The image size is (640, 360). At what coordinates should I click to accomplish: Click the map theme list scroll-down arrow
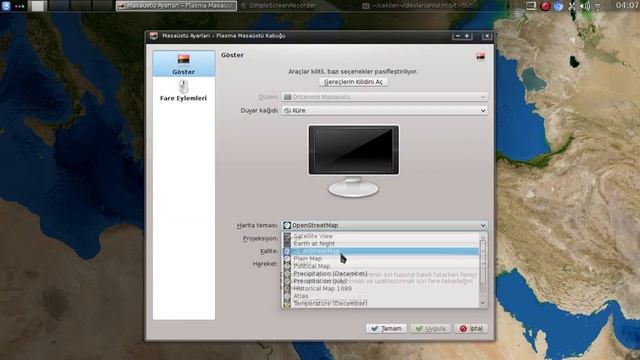coord(483,303)
